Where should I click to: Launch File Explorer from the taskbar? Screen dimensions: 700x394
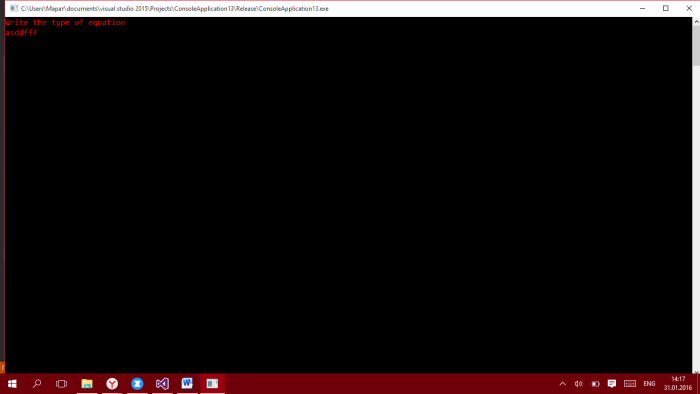(87, 384)
